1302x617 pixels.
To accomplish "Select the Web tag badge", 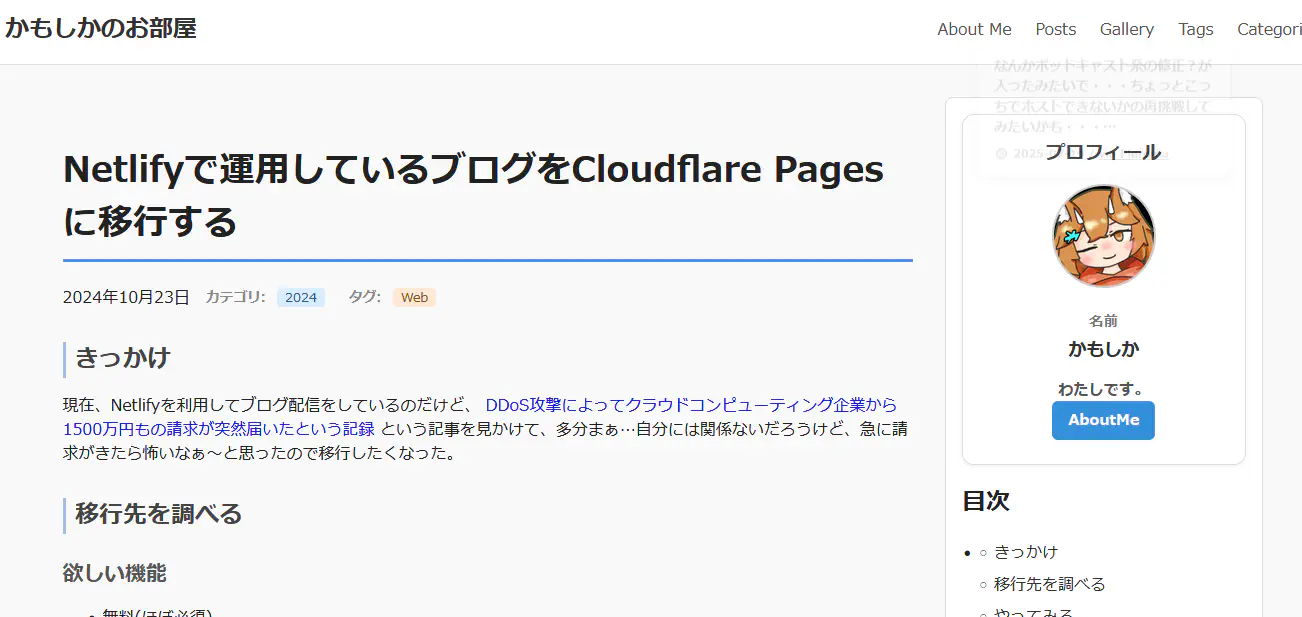I will point(413,296).
